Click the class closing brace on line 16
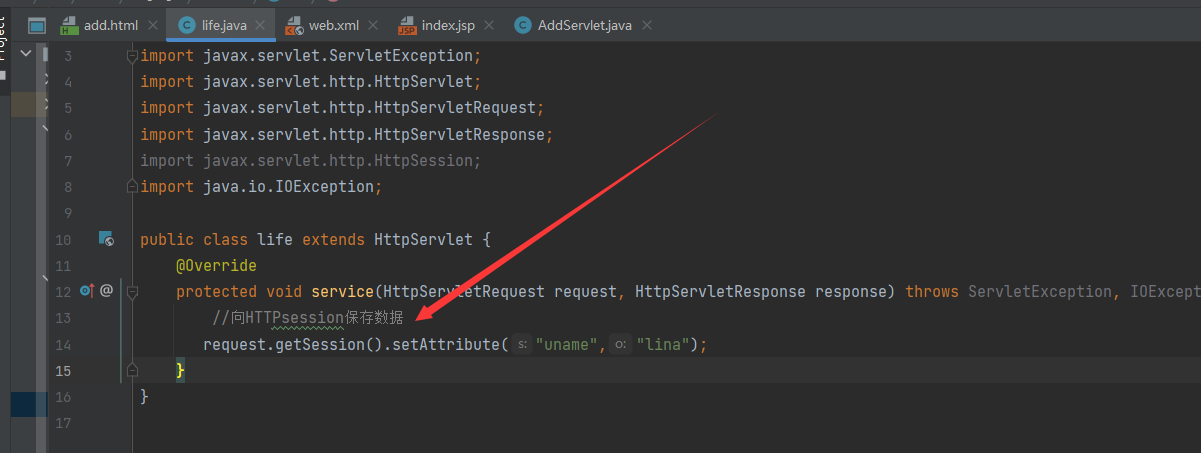This screenshot has height=453, width=1201. point(145,397)
